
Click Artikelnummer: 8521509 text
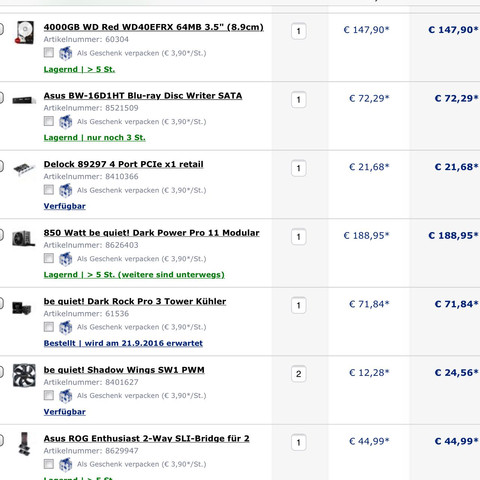[91, 108]
